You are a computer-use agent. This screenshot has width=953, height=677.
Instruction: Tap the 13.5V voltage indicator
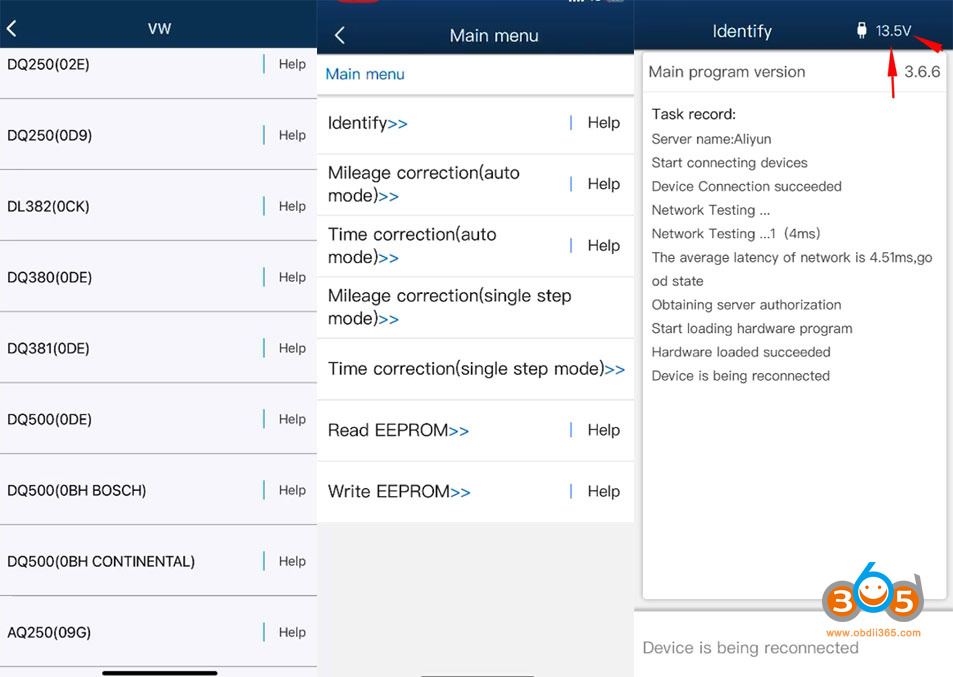click(893, 31)
